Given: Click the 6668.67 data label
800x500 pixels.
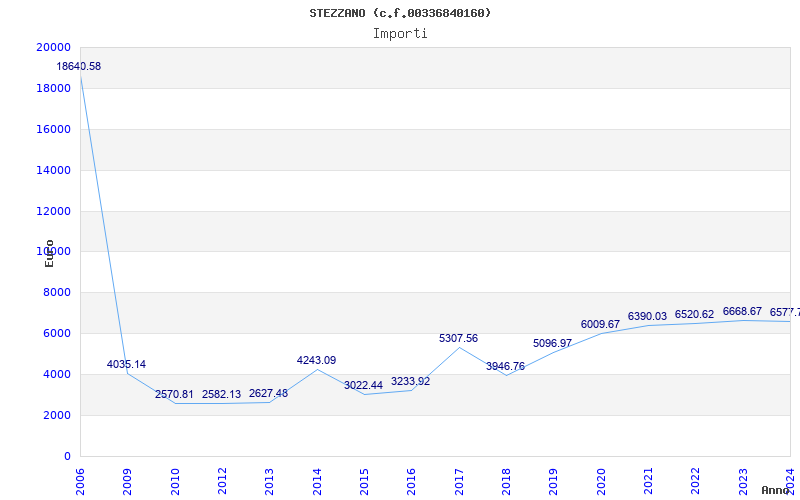Looking at the screenshot, I should pyautogui.click(x=742, y=311).
